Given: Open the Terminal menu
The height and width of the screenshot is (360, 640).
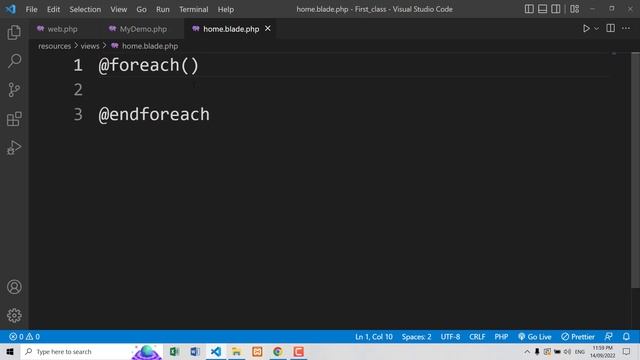Looking at the screenshot, I should point(193,9).
